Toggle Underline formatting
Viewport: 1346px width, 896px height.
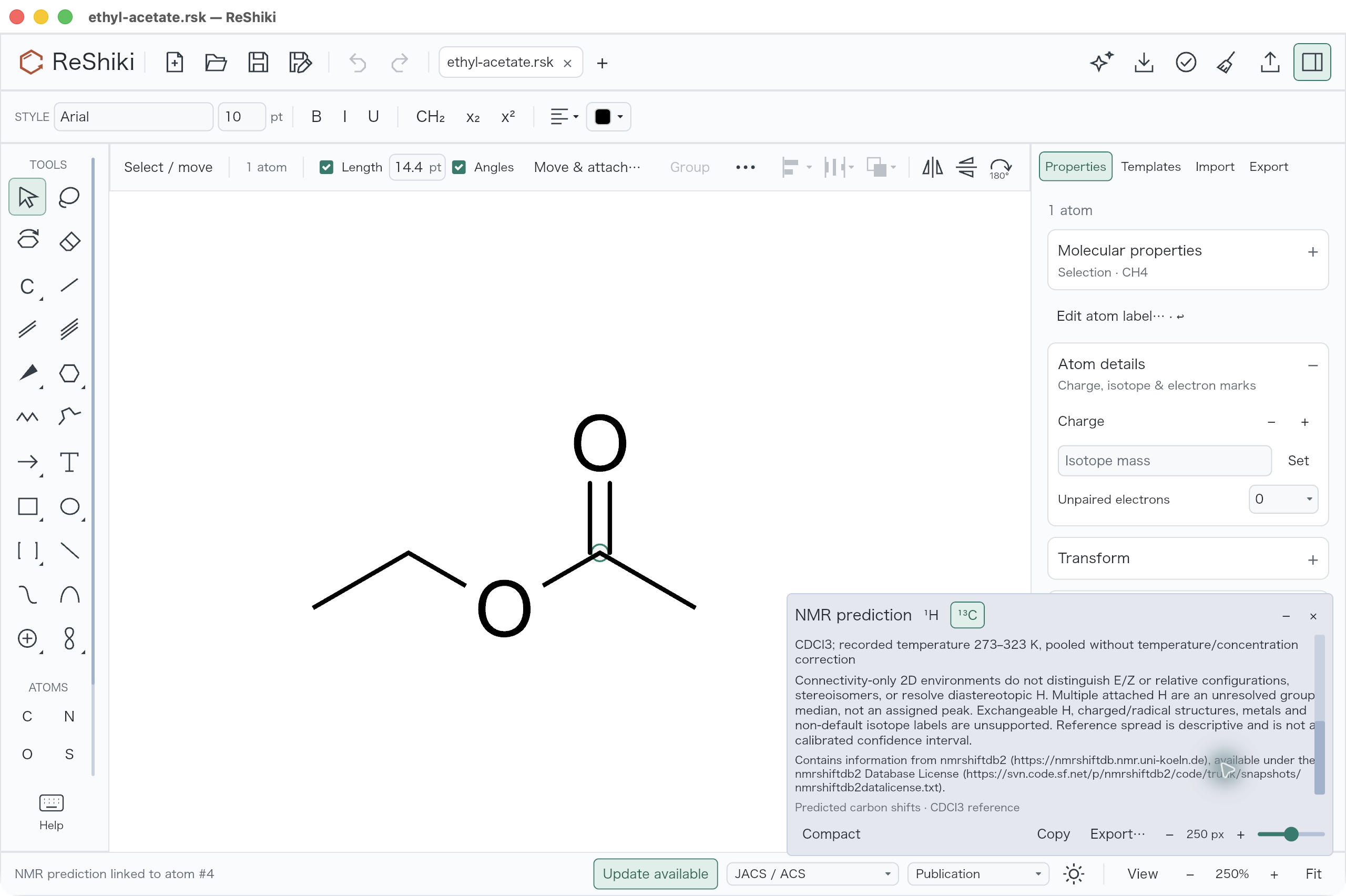click(373, 117)
